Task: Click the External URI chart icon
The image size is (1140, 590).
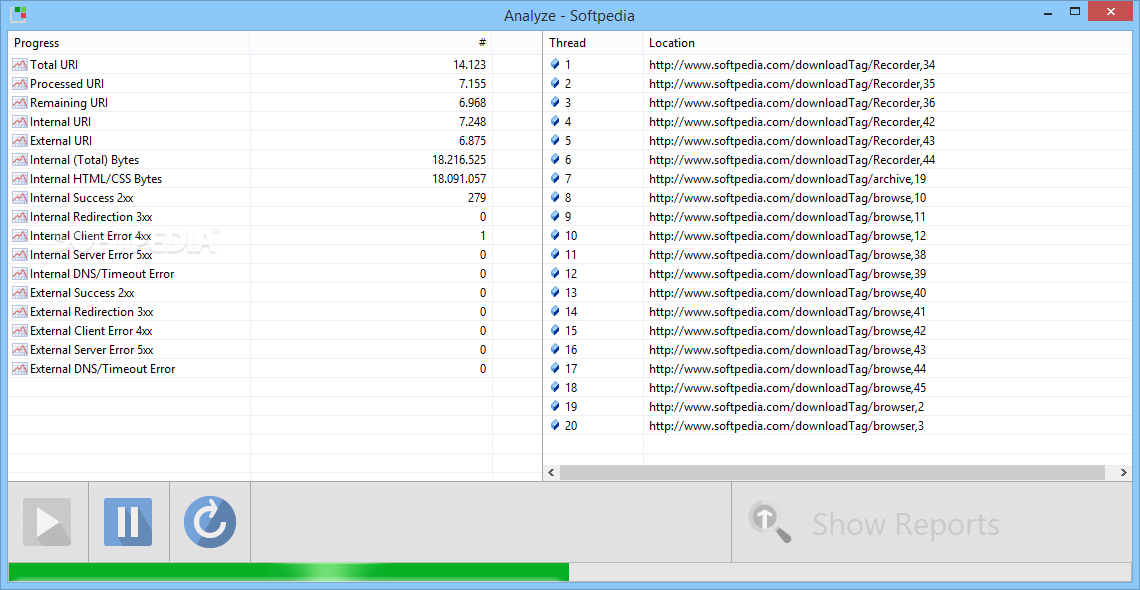Action: (x=20, y=140)
